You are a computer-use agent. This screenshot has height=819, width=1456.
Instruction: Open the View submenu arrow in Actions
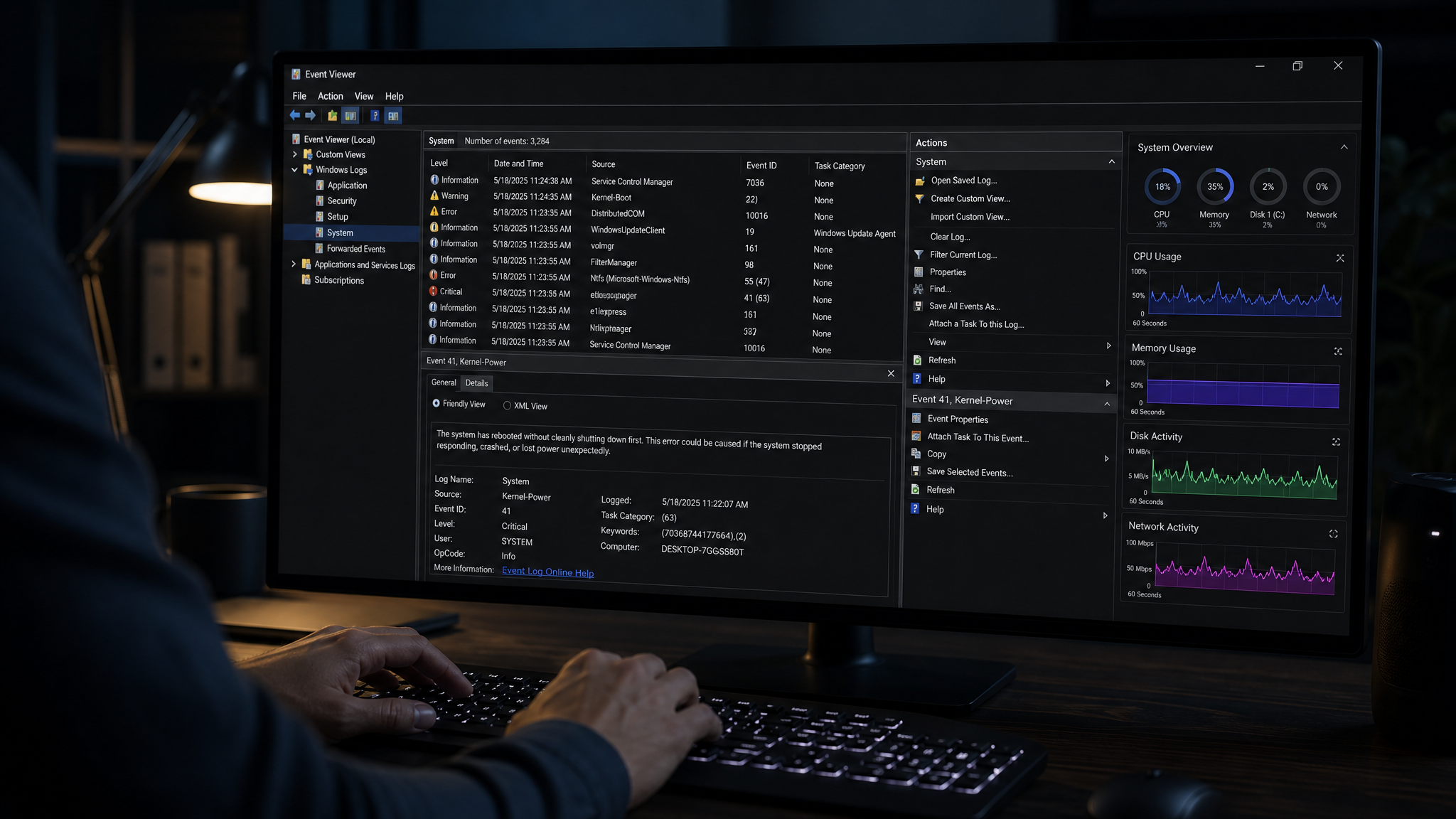[x=1108, y=346]
